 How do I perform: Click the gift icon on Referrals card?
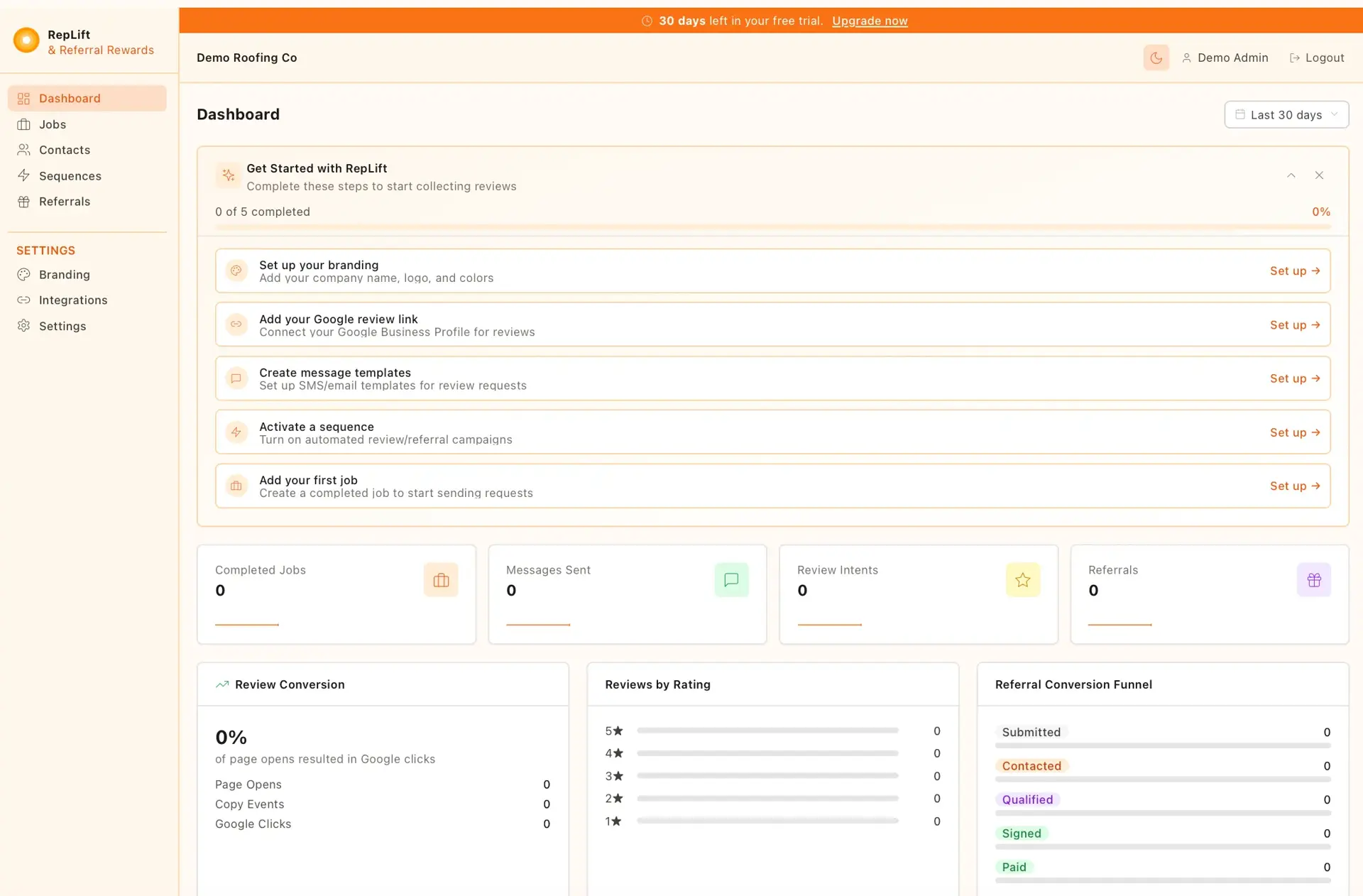click(x=1314, y=580)
